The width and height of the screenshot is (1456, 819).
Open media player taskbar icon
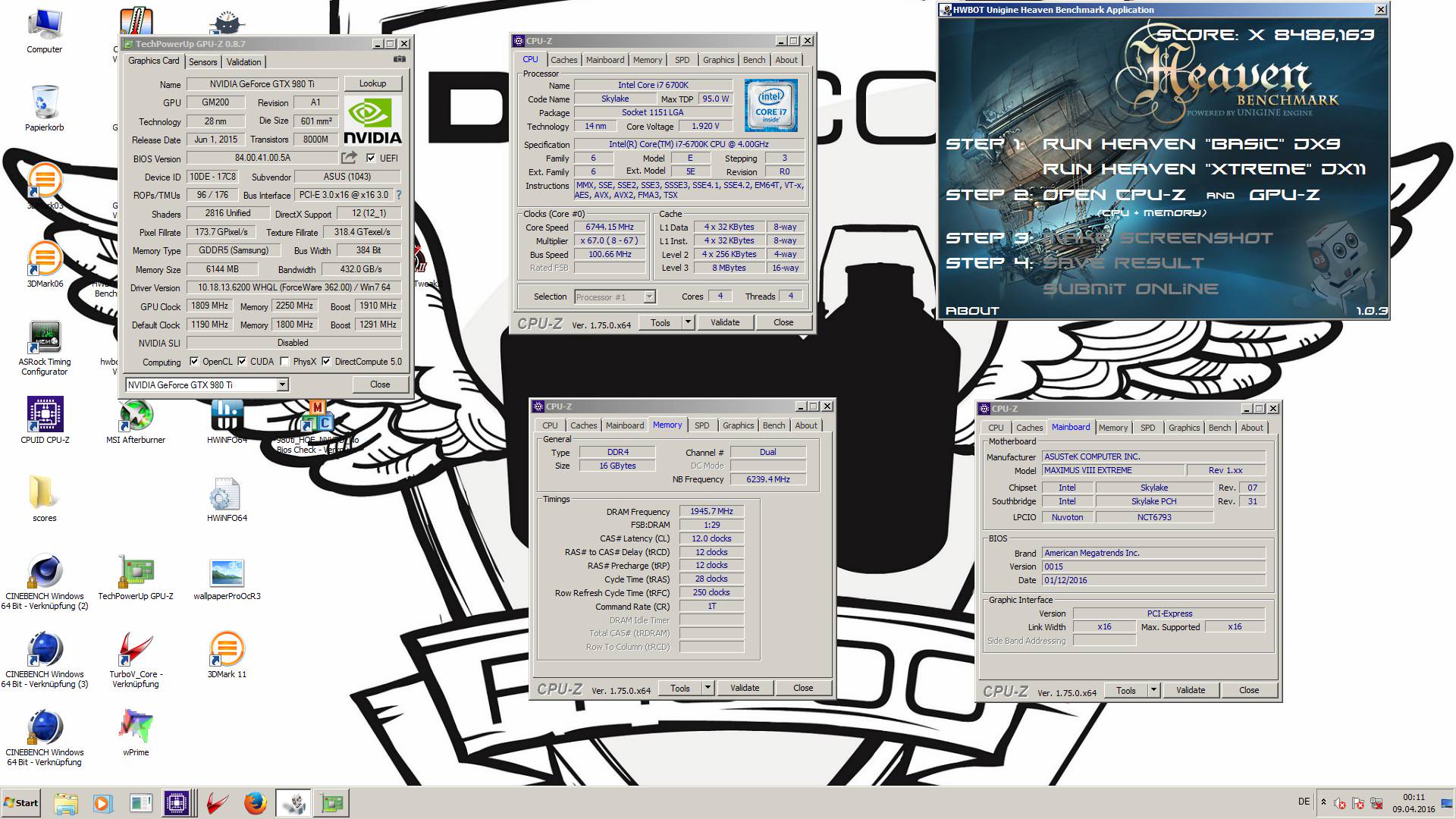102,803
